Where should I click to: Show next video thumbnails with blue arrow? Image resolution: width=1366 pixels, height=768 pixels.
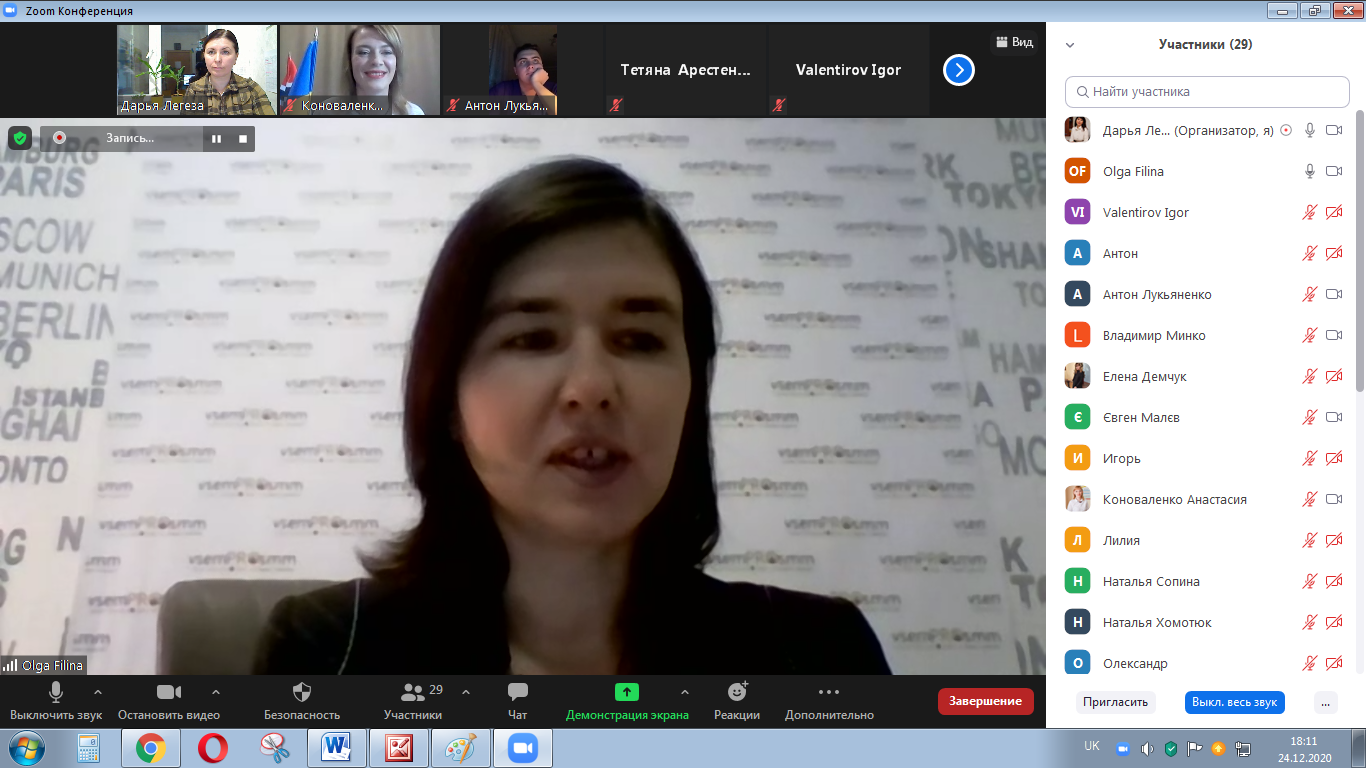[959, 70]
